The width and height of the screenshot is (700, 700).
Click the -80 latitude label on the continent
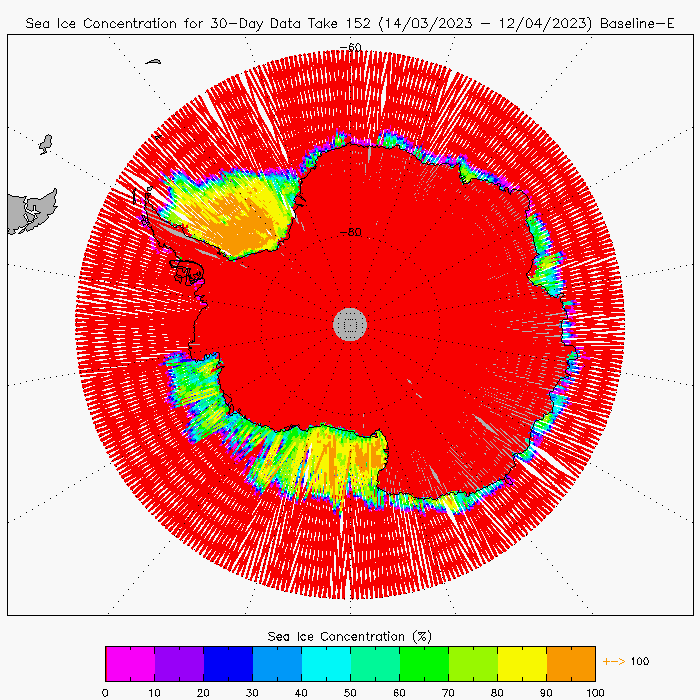pyautogui.click(x=350, y=232)
